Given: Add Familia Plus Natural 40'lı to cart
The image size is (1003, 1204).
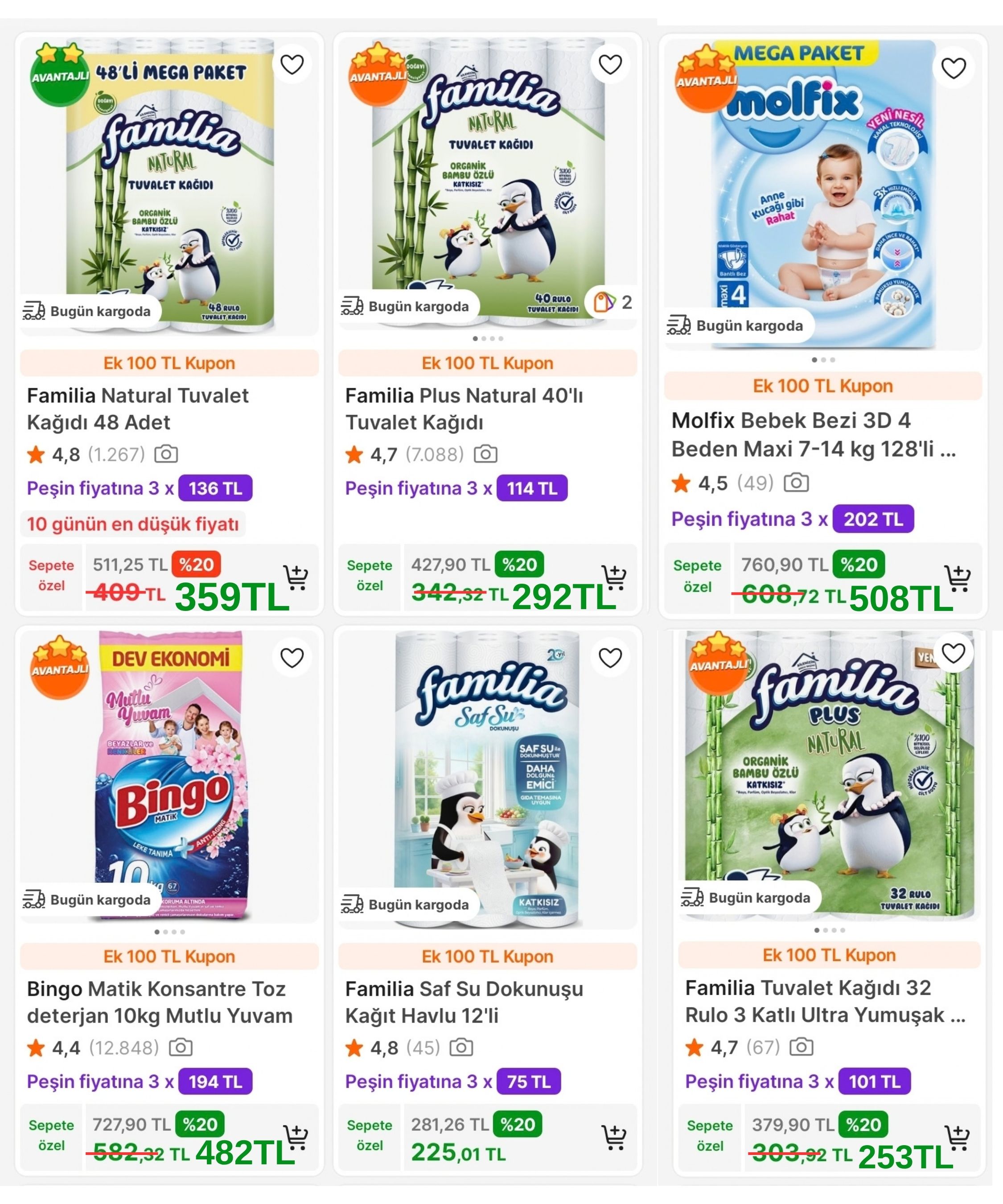Looking at the screenshot, I should 614,577.
